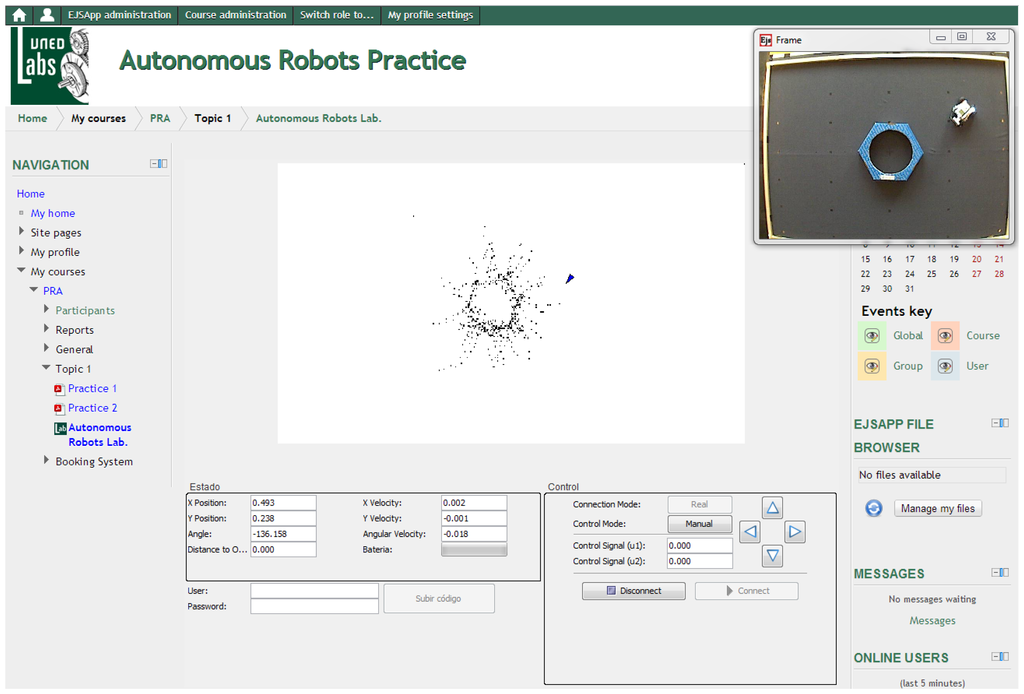This screenshot has width=1024, height=694.
Task: Open the Switch role to menu
Action: (337, 15)
